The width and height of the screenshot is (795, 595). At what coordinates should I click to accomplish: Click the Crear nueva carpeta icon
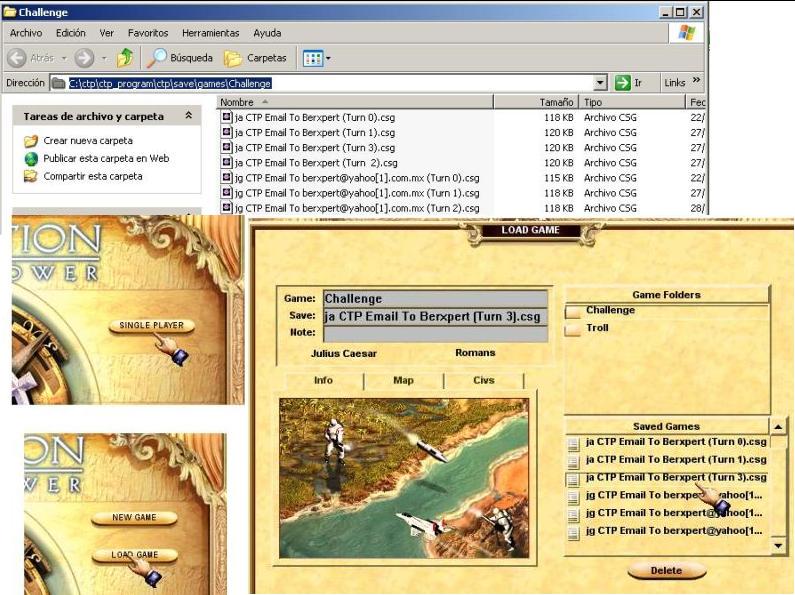[31, 141]
